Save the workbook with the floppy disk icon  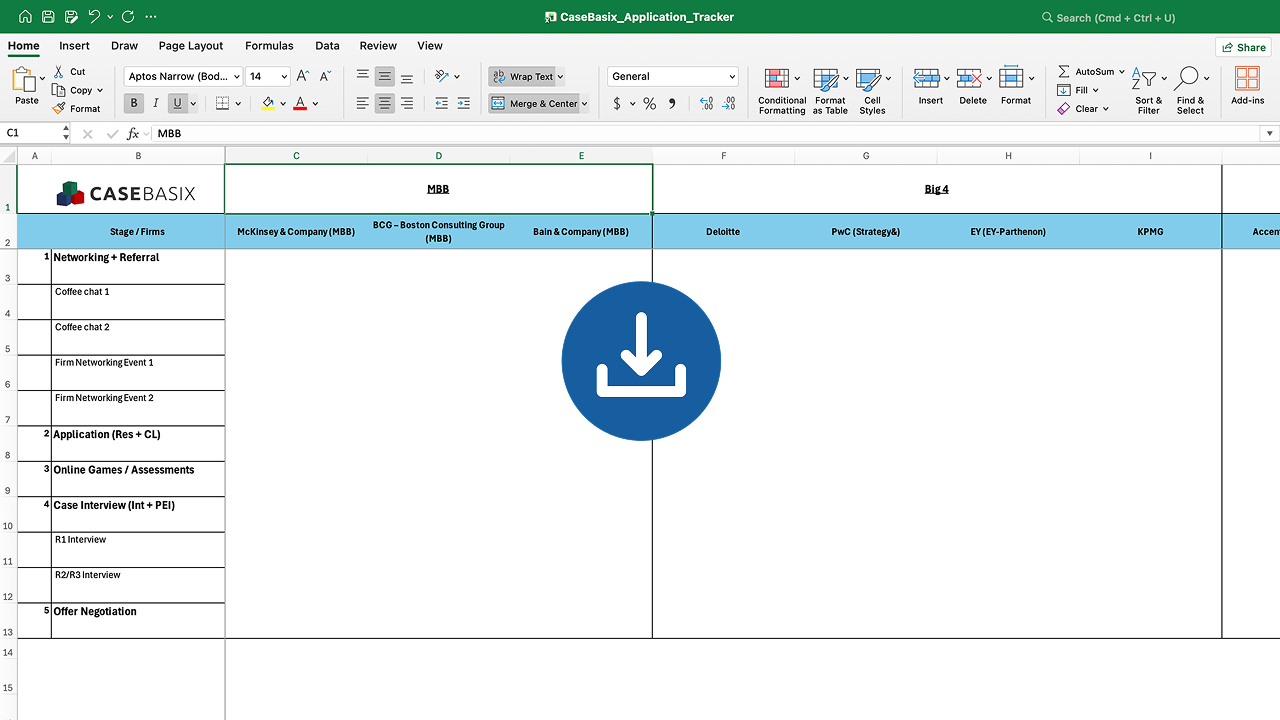48,17
